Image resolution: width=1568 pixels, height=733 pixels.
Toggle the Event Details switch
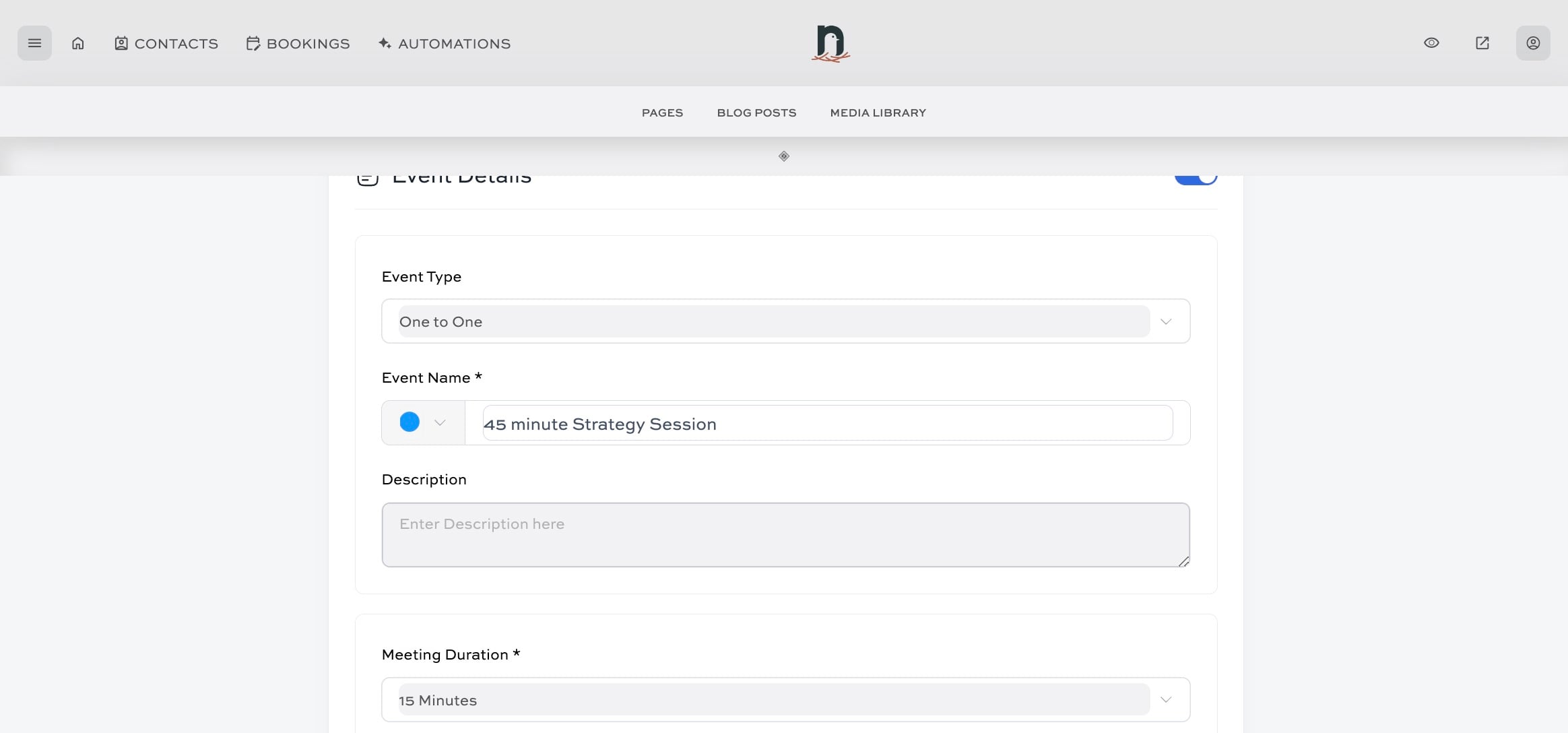(1196, 179)
